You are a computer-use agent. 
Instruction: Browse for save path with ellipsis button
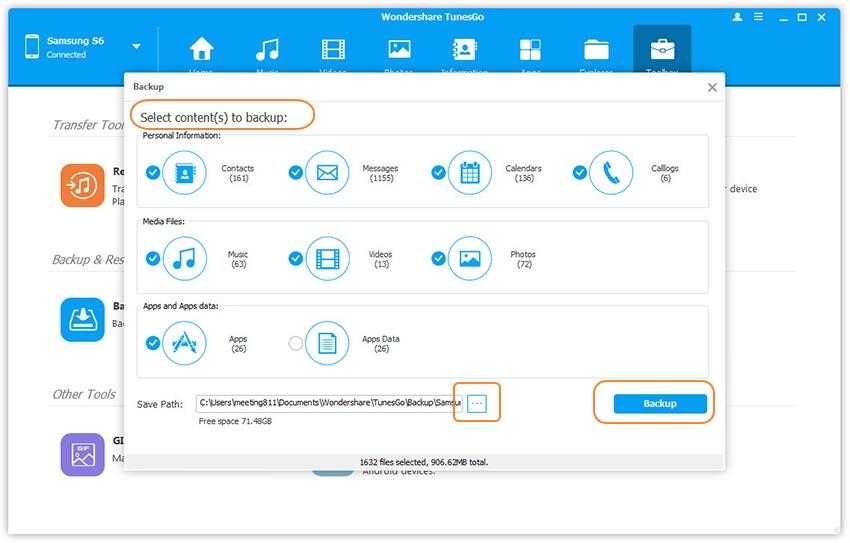point(477,403)
